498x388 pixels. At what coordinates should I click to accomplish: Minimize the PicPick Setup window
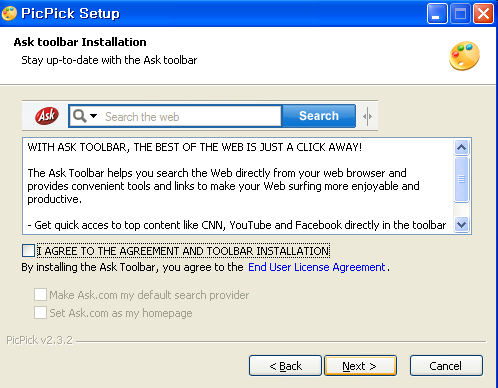coord(437,14)
